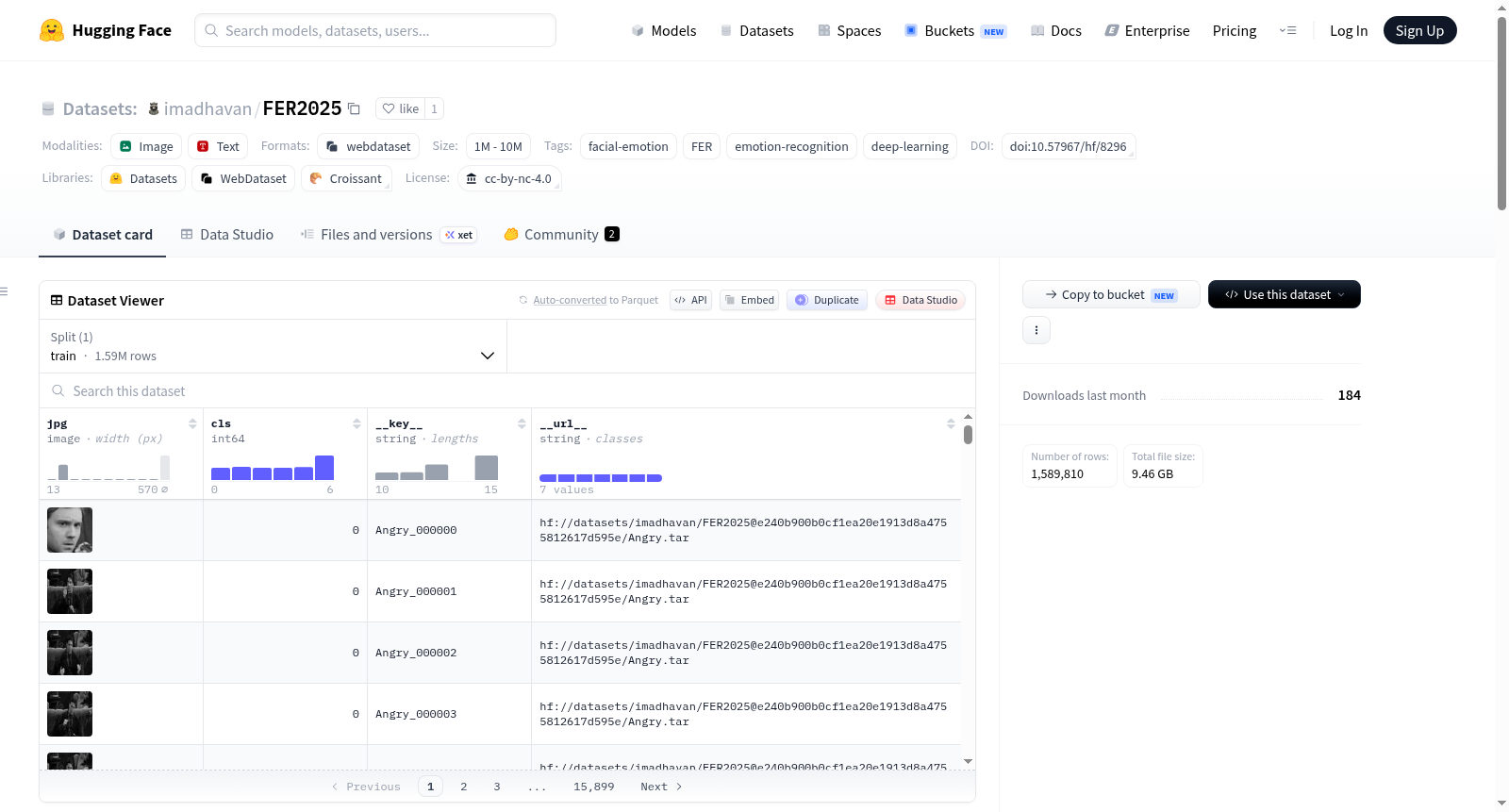Select the FER tag
Viewport: 1509px width, 812px height.
point(702,146)
